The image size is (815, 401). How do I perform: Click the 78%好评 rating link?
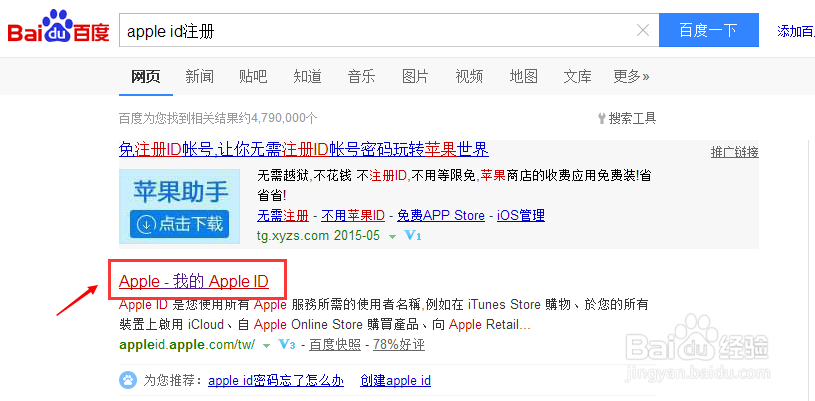(x=399, y=344)
